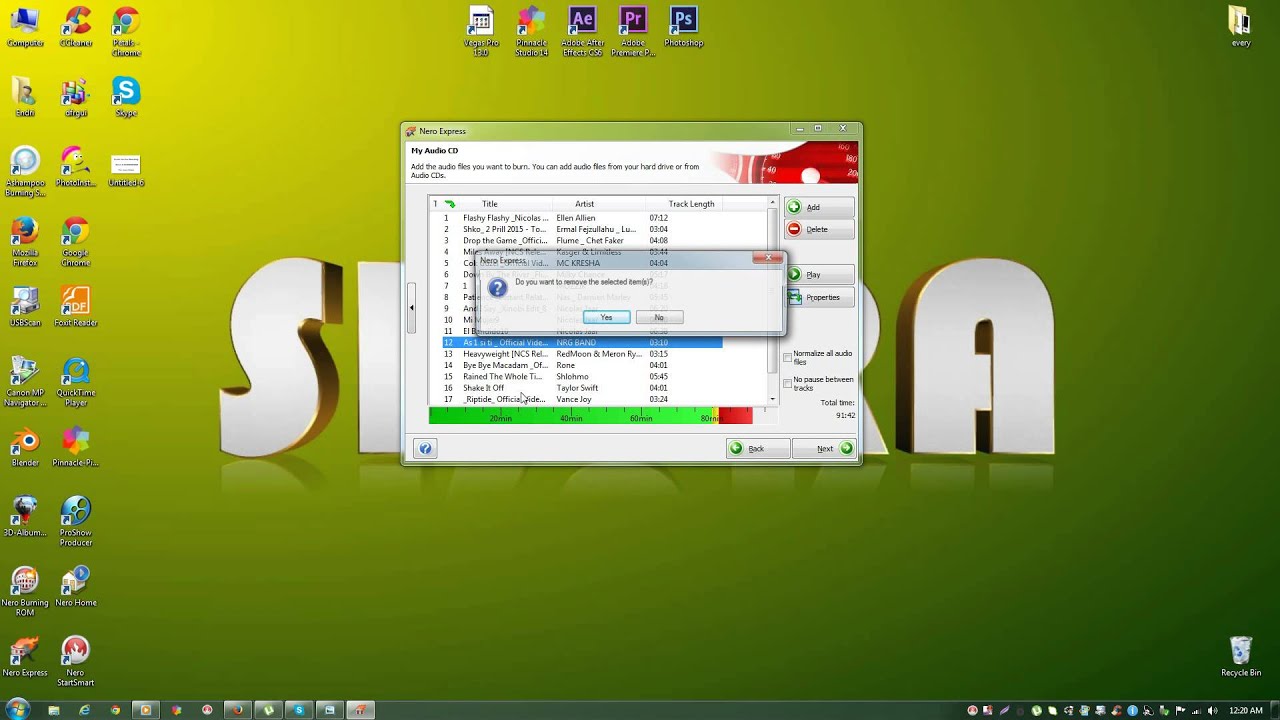Open Nero StartSmart desktop icon
1280x720 pixels.
76,662
